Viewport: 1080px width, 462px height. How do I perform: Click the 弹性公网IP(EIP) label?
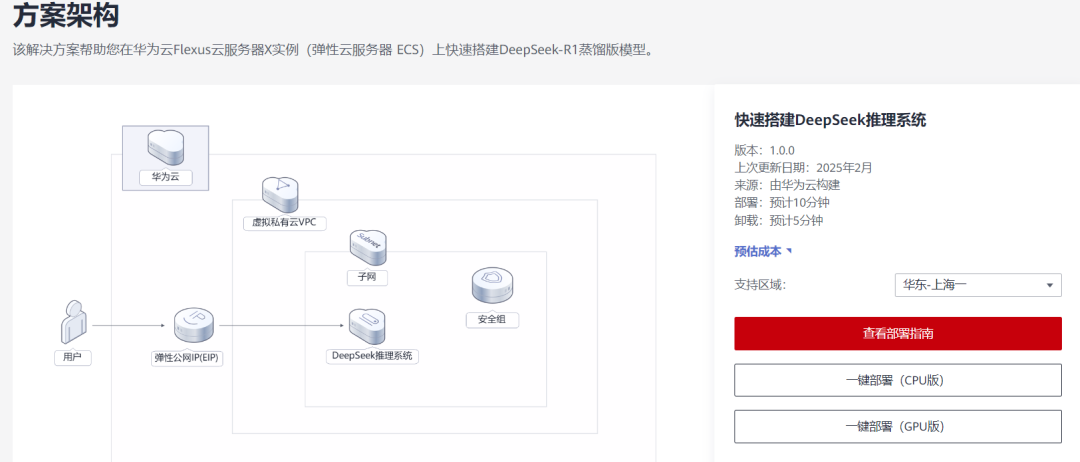(187, 358)
